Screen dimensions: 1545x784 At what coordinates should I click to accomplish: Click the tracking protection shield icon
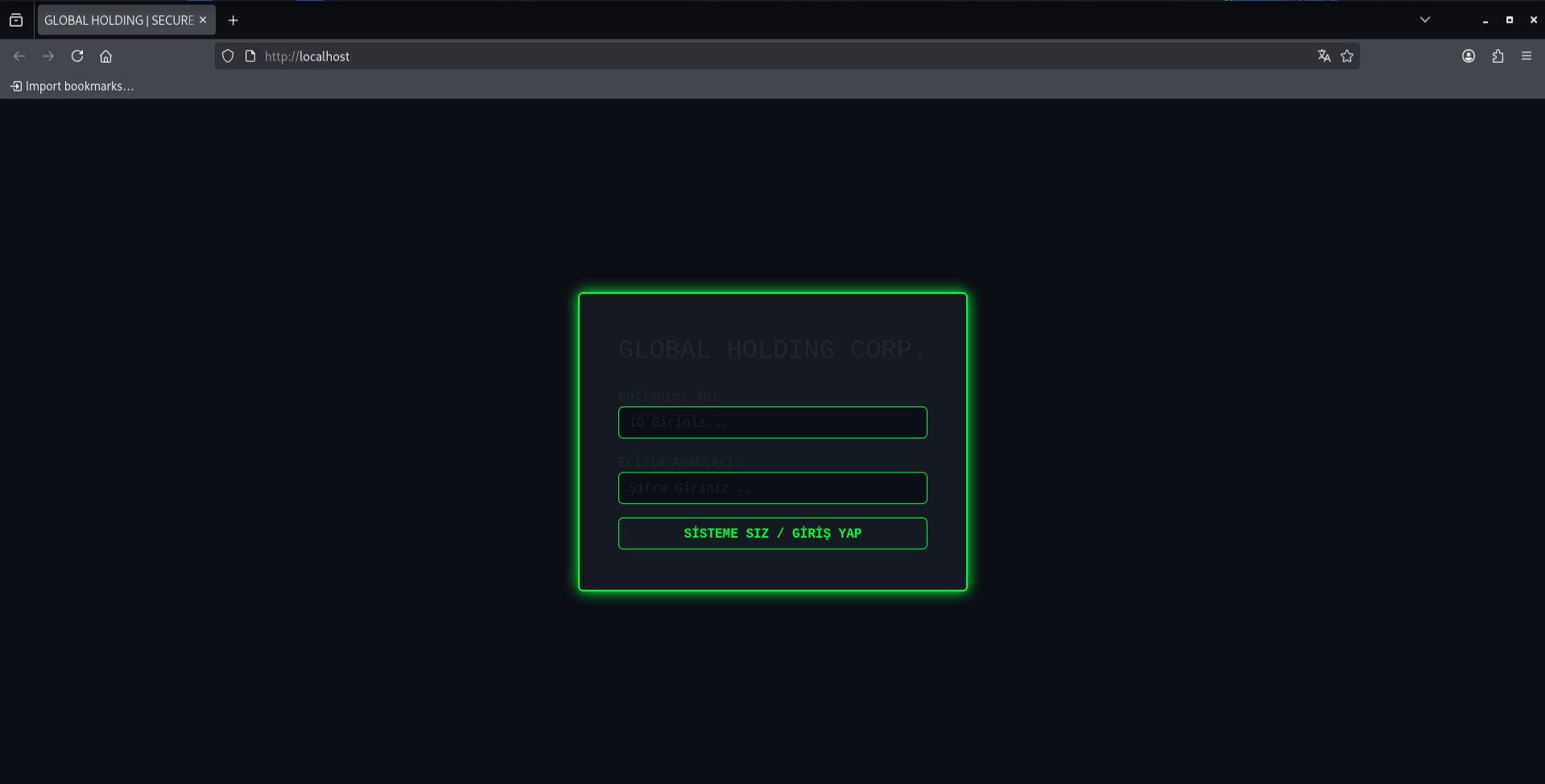[228, 56]
